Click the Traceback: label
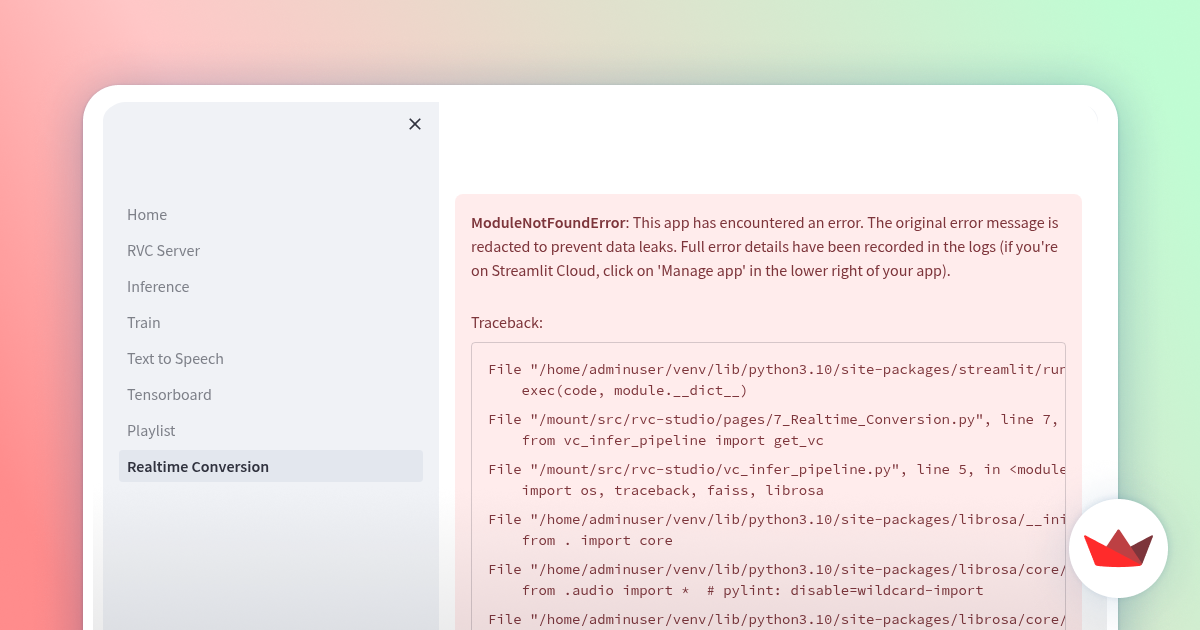 pyautogui.click(x=507, y=323)
